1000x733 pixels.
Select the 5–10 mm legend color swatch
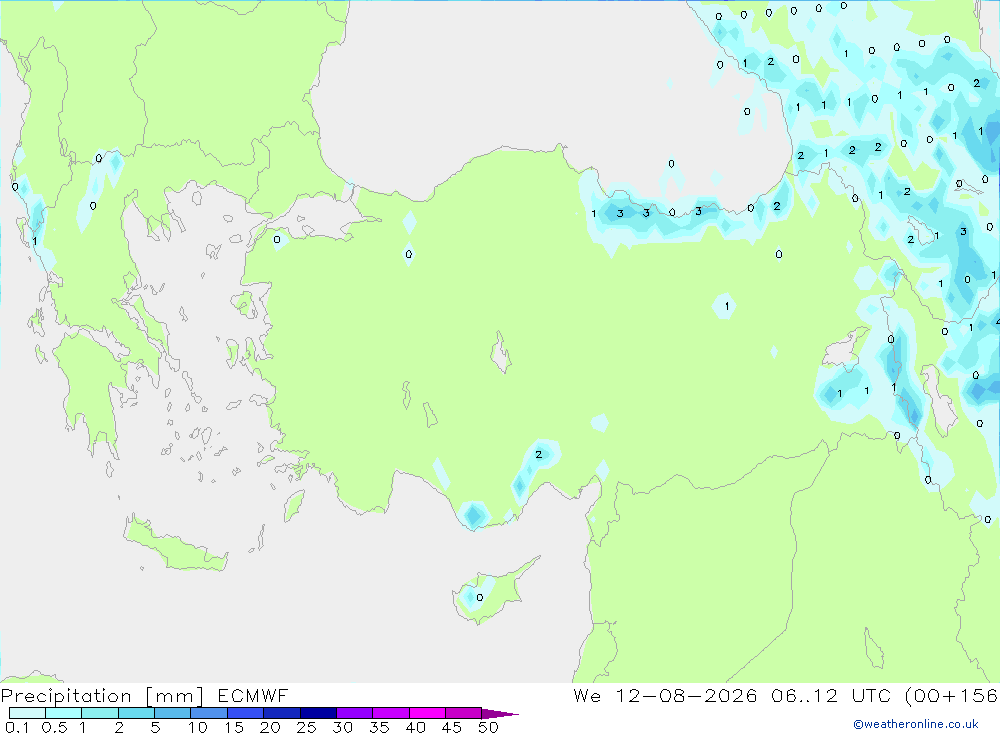[x=173, y=713]
